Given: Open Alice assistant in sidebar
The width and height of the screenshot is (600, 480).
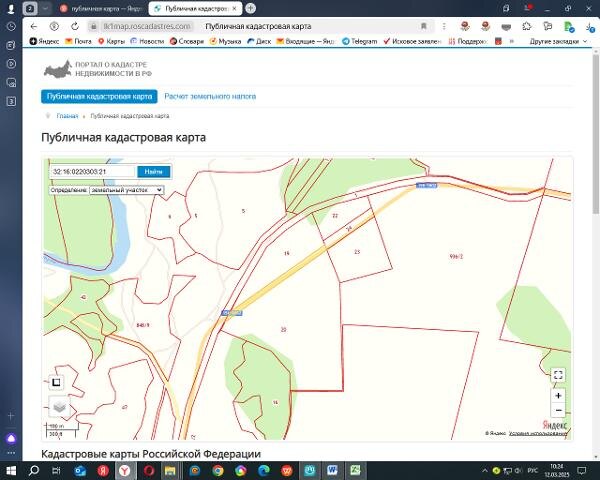Looking at the screenshot, I should (11, 439).
